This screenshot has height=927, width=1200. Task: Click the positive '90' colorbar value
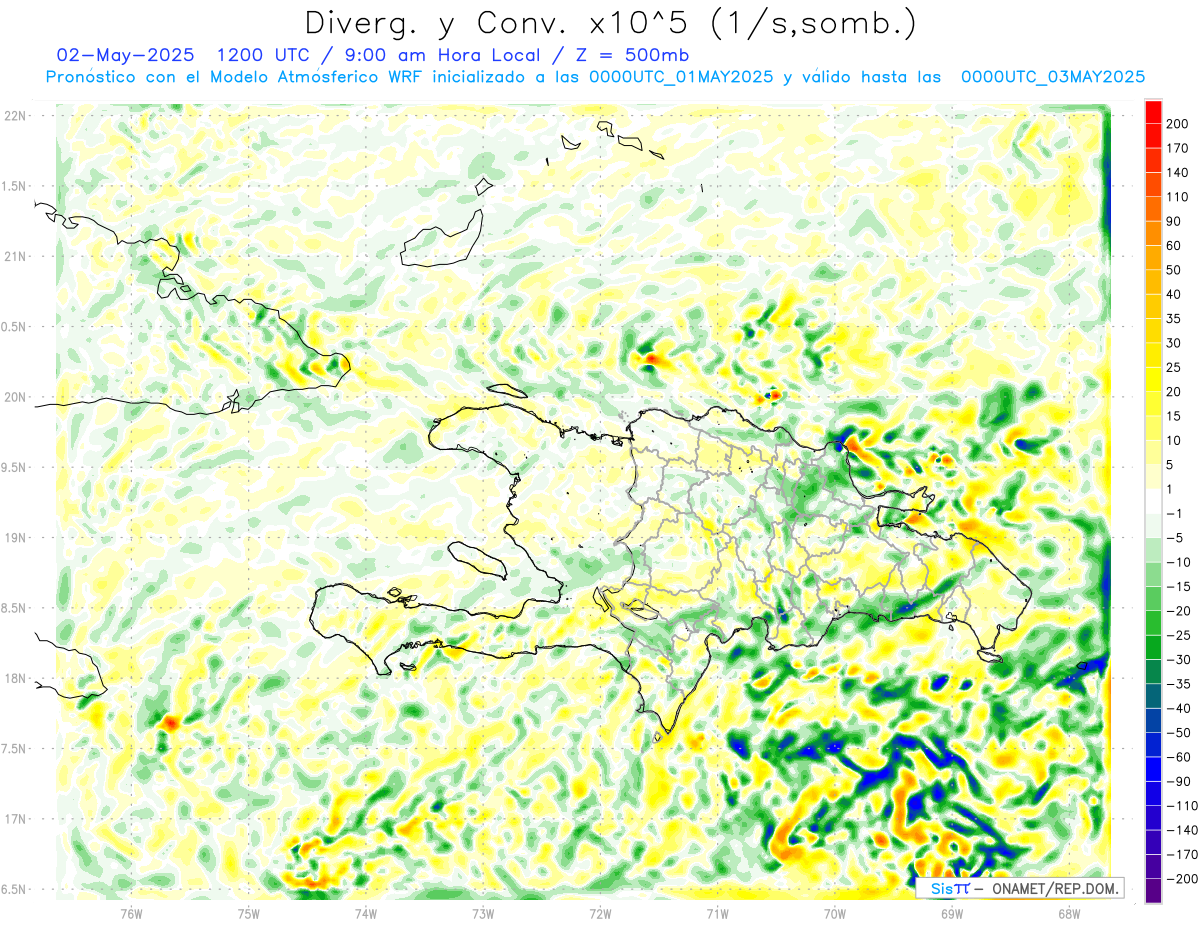pyautogui.click(x=1174, y=221)
